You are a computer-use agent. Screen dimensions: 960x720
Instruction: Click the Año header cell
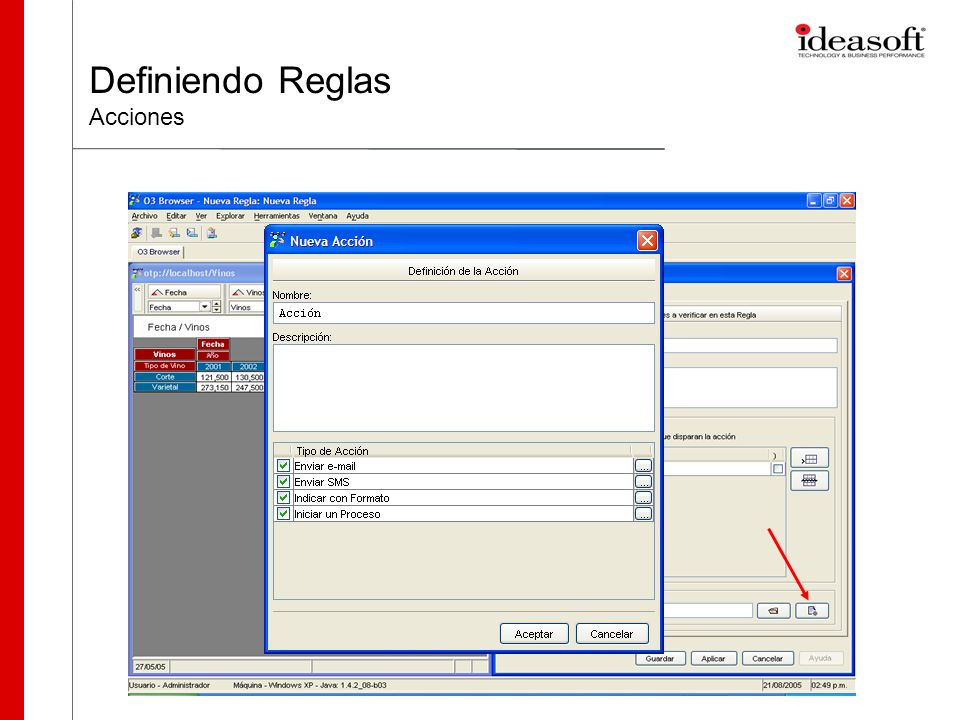pyautogui.click(x=213, y=355)
